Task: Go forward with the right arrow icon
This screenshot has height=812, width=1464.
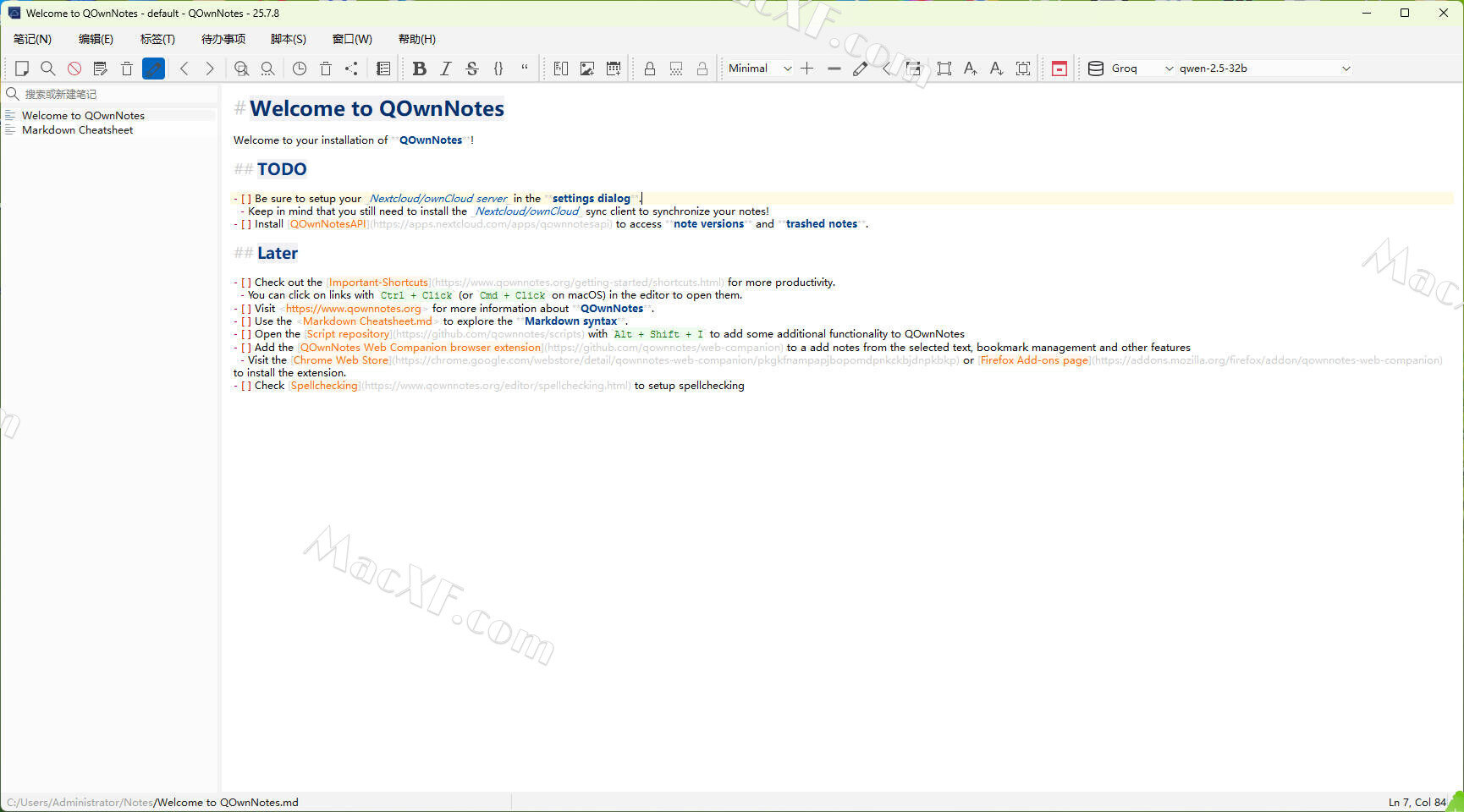Action: [x=210, y=69]
